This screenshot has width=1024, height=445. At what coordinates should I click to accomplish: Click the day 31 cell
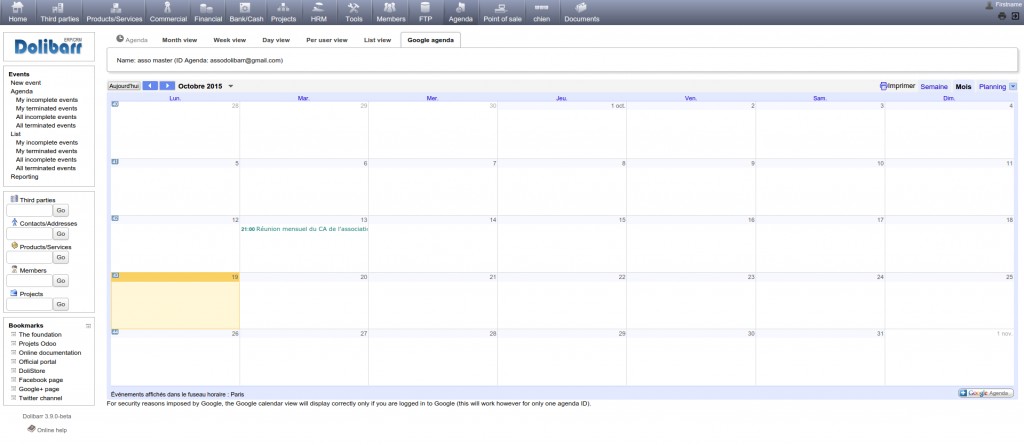820,357
